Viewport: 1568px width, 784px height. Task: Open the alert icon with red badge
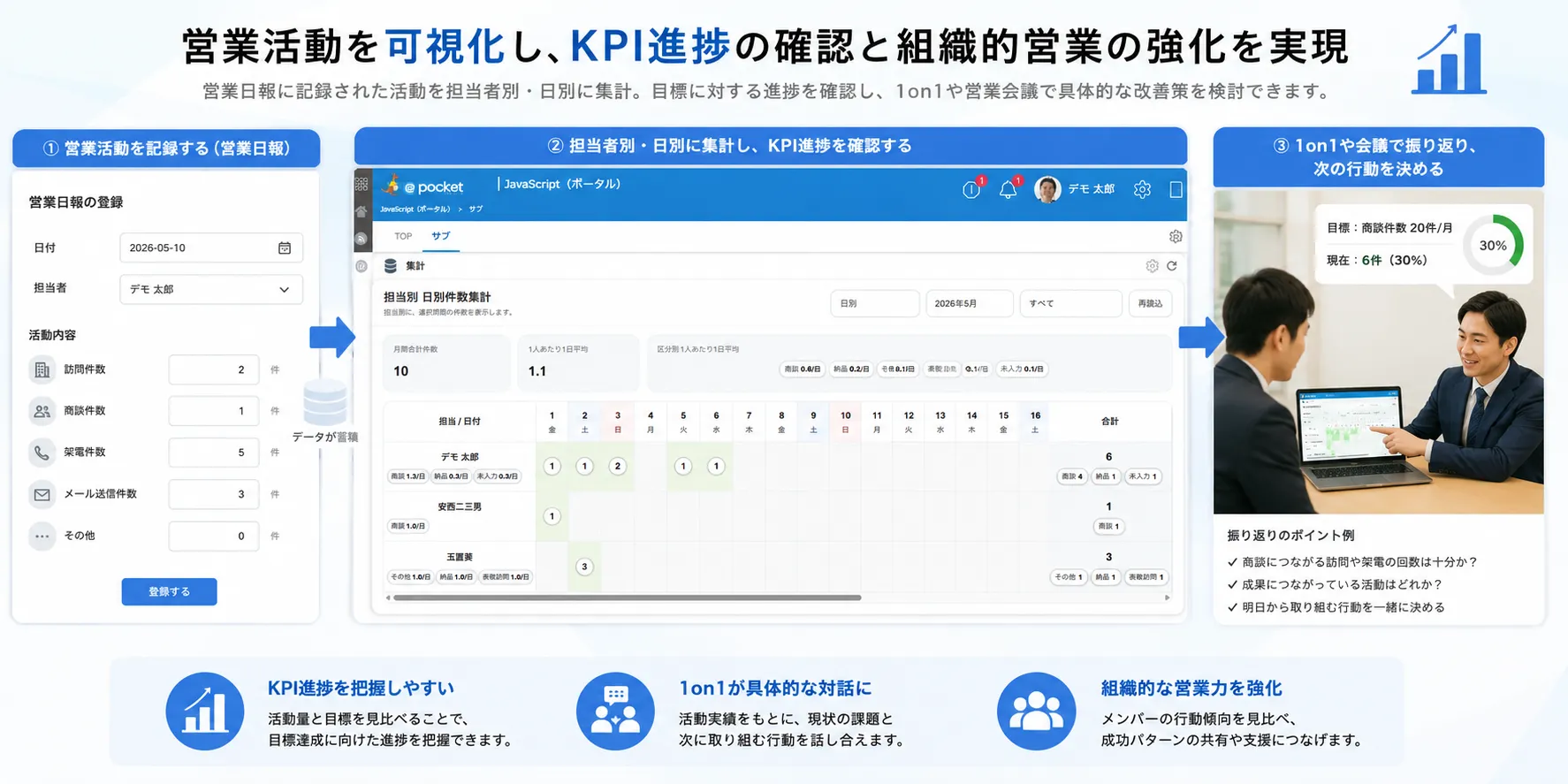tap(971, 189)
